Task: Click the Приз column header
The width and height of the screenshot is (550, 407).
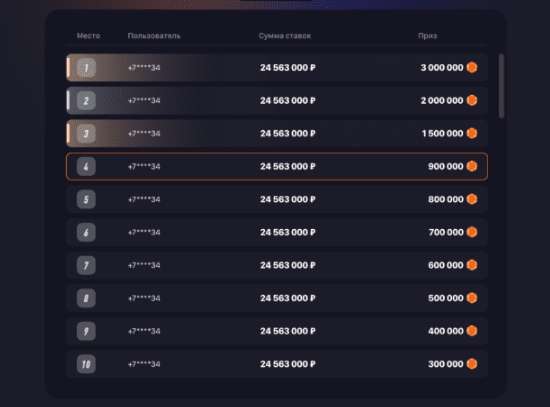Action: 427,36
